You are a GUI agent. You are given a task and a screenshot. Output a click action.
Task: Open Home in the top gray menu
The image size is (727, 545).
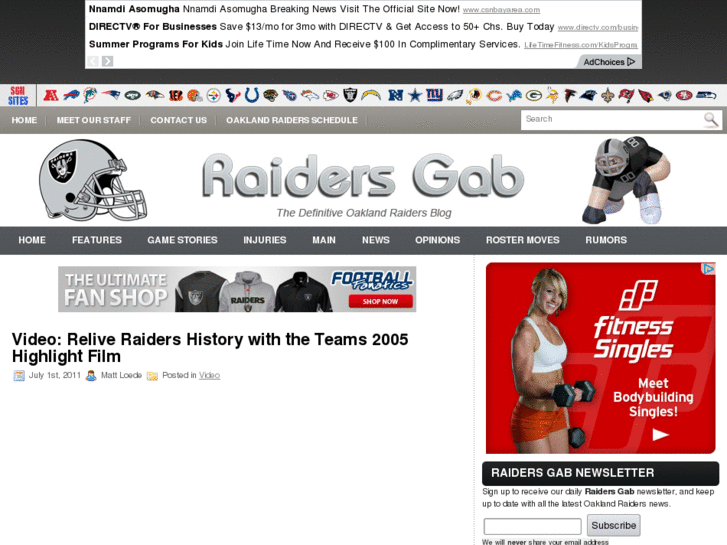[x=24, y=120]
